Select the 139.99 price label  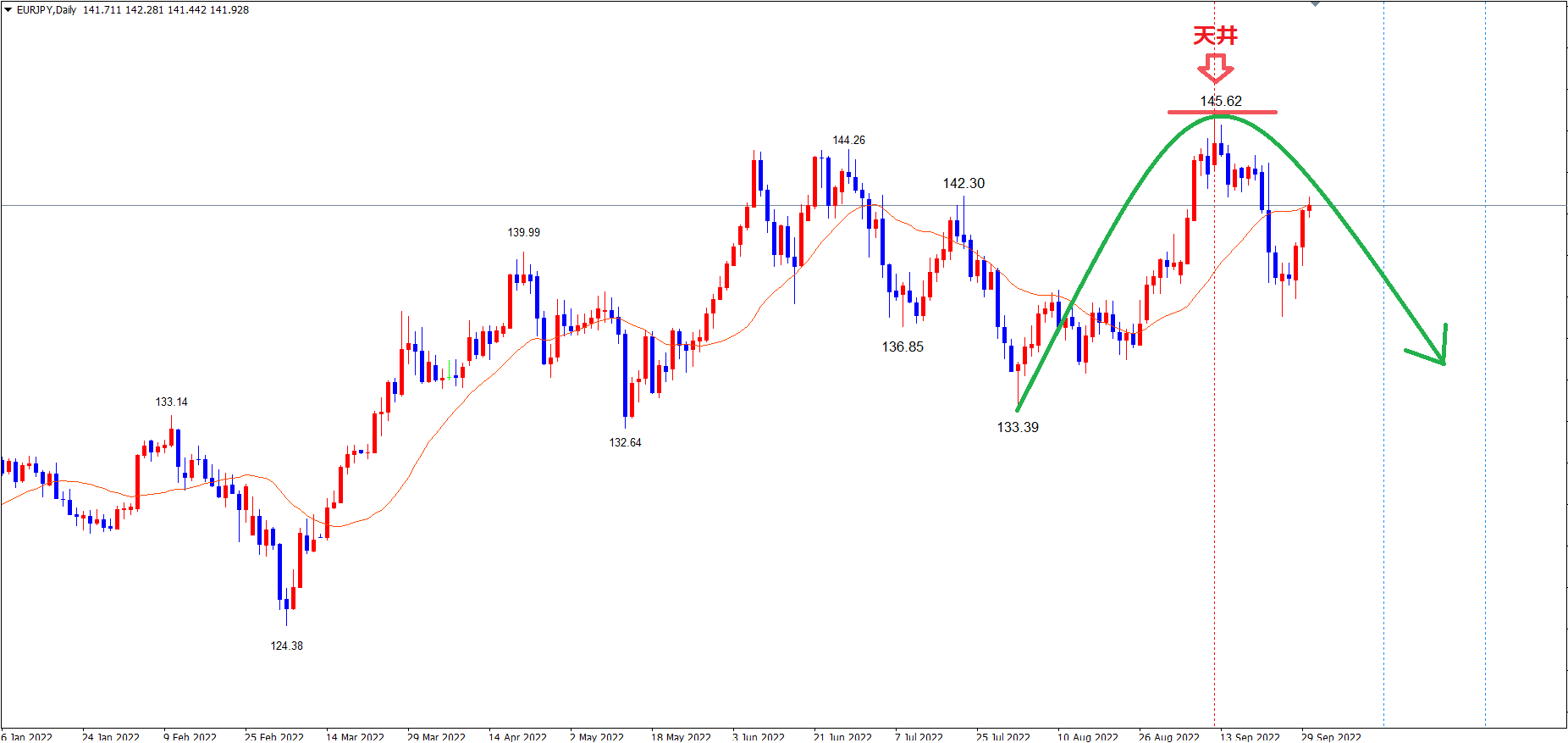pos(523,232)
